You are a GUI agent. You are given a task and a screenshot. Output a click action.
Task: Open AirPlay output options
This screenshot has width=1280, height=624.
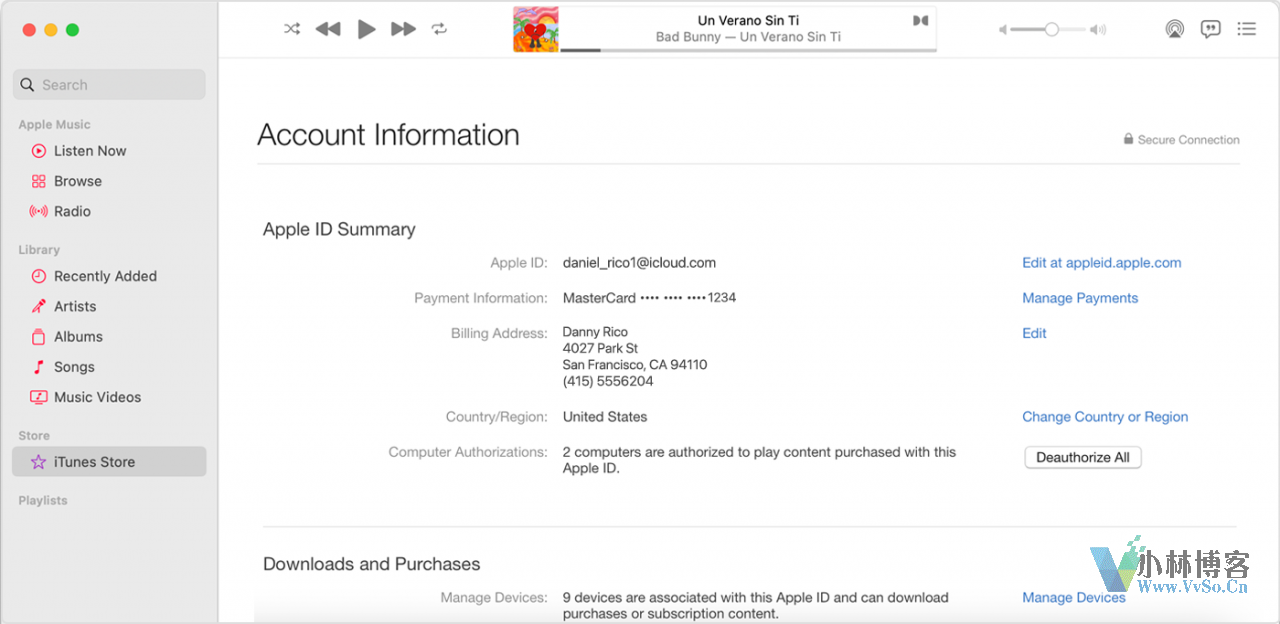tap(1175, 29)
